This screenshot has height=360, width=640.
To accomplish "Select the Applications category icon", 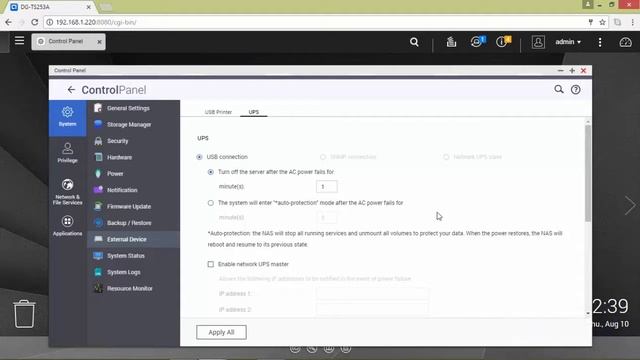I will (67, 226).
